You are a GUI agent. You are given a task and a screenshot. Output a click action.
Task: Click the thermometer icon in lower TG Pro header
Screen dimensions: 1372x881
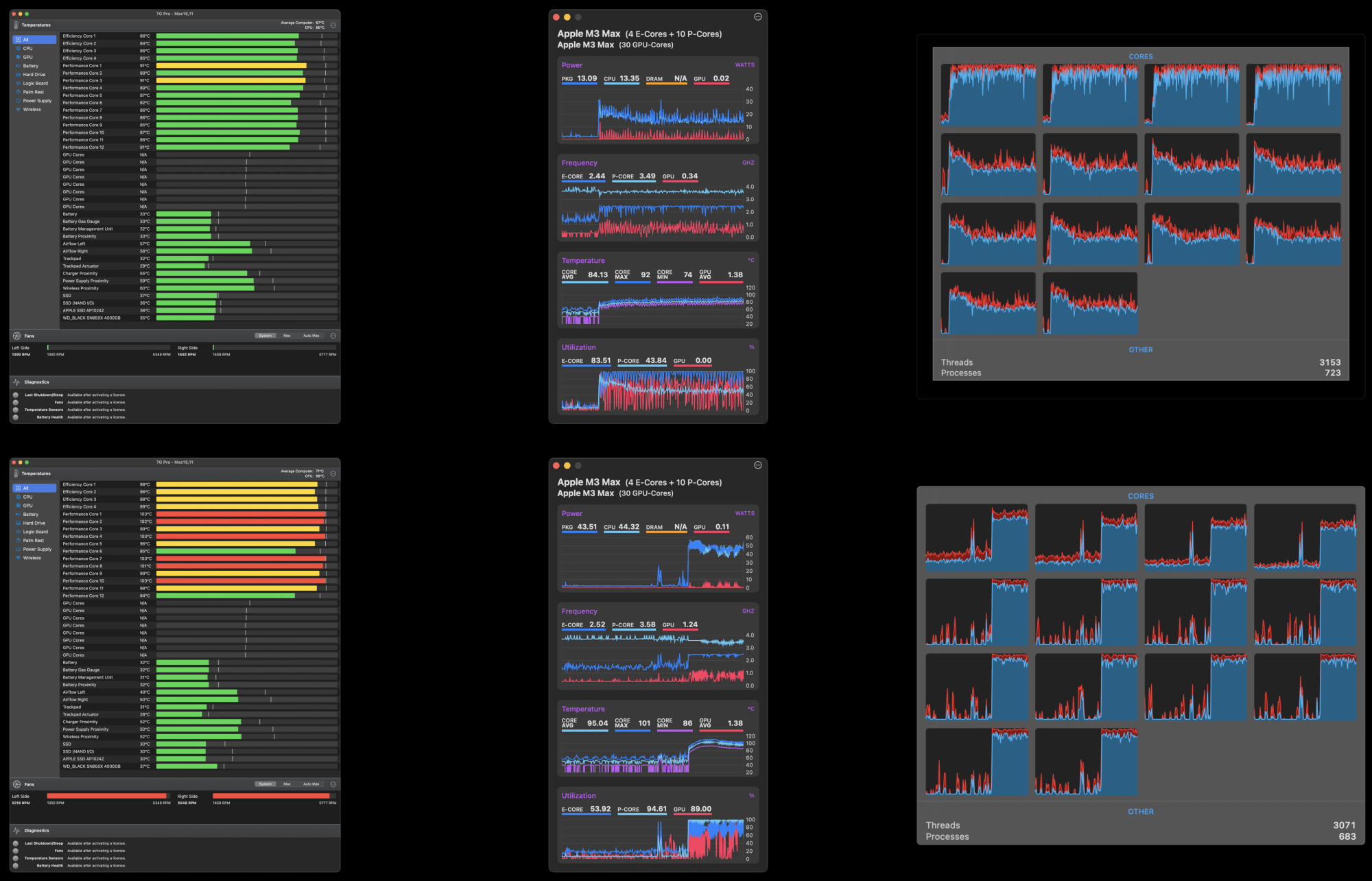16,473
